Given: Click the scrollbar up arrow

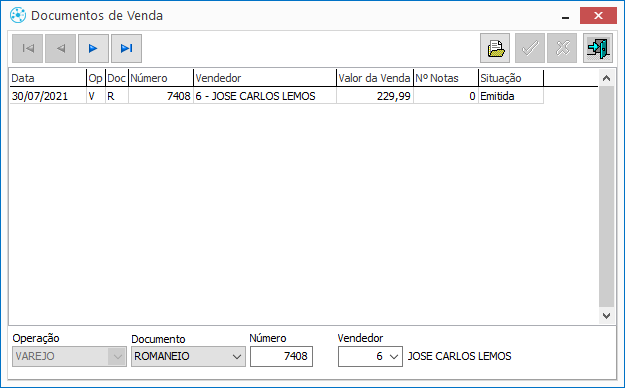Looking at the screenshot, I should click(x=606, y=78).
